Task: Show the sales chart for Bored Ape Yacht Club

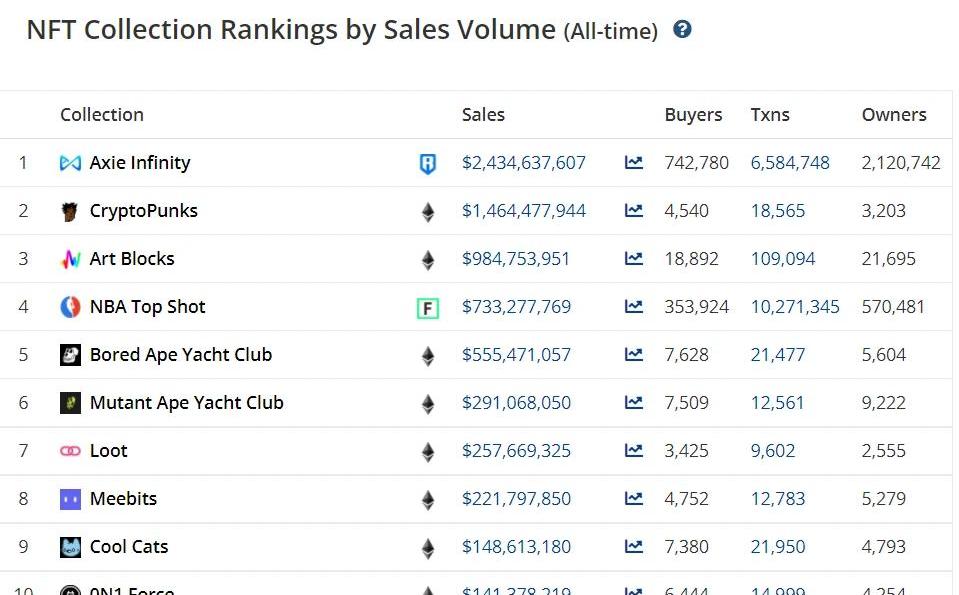Action: click(634, 354)
